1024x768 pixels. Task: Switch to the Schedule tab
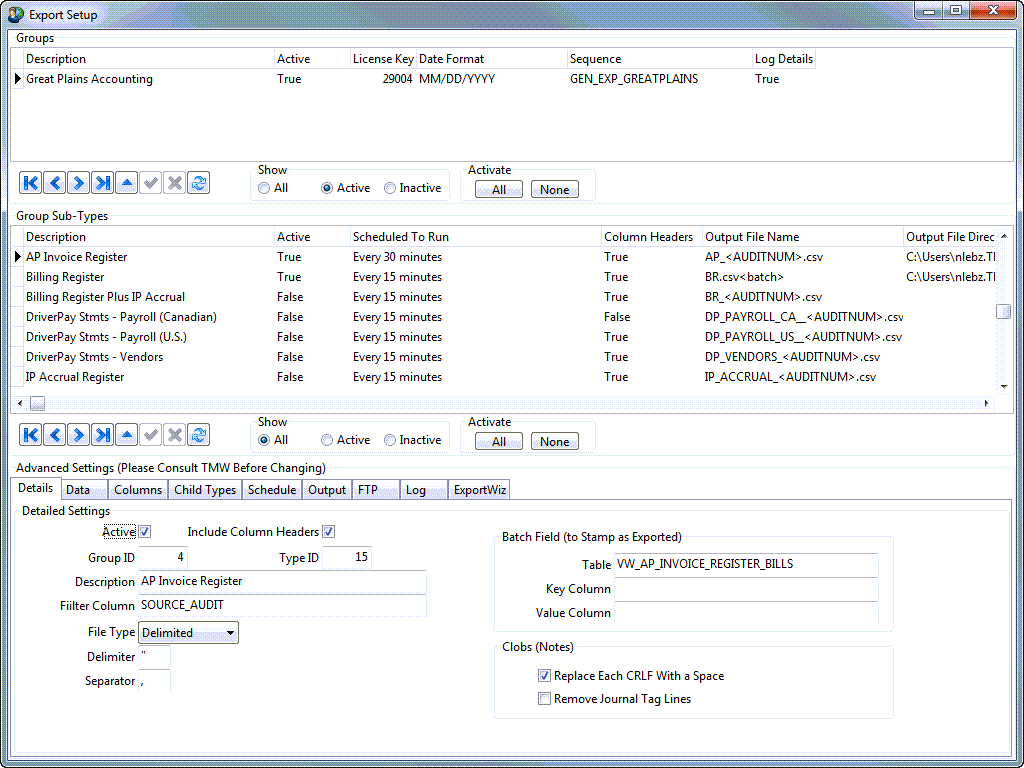(x=272, y=490)
